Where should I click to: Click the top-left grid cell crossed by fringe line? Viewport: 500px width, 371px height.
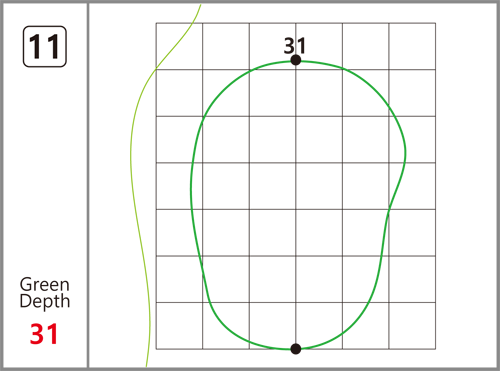[x=179, y=46]
